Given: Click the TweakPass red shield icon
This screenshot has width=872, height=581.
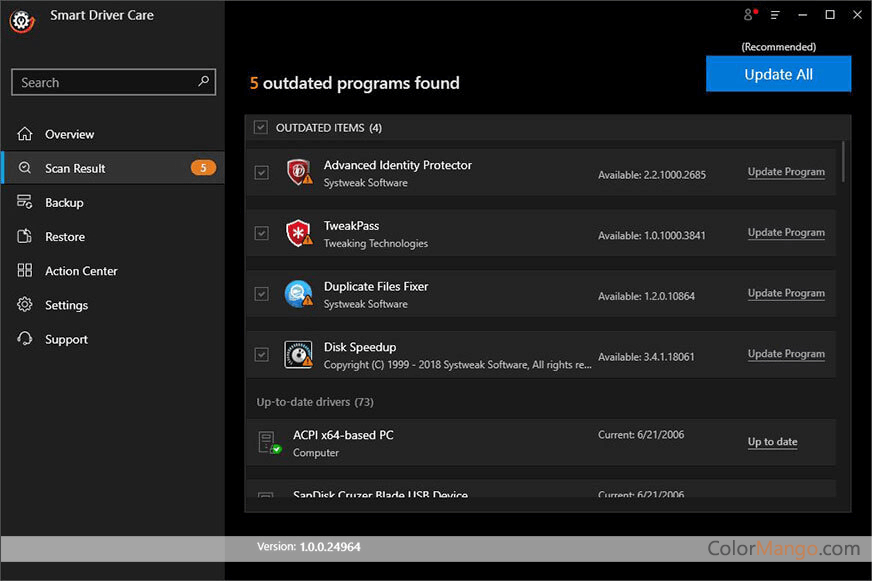Looking at the screenshot, I should coord(298,233).
